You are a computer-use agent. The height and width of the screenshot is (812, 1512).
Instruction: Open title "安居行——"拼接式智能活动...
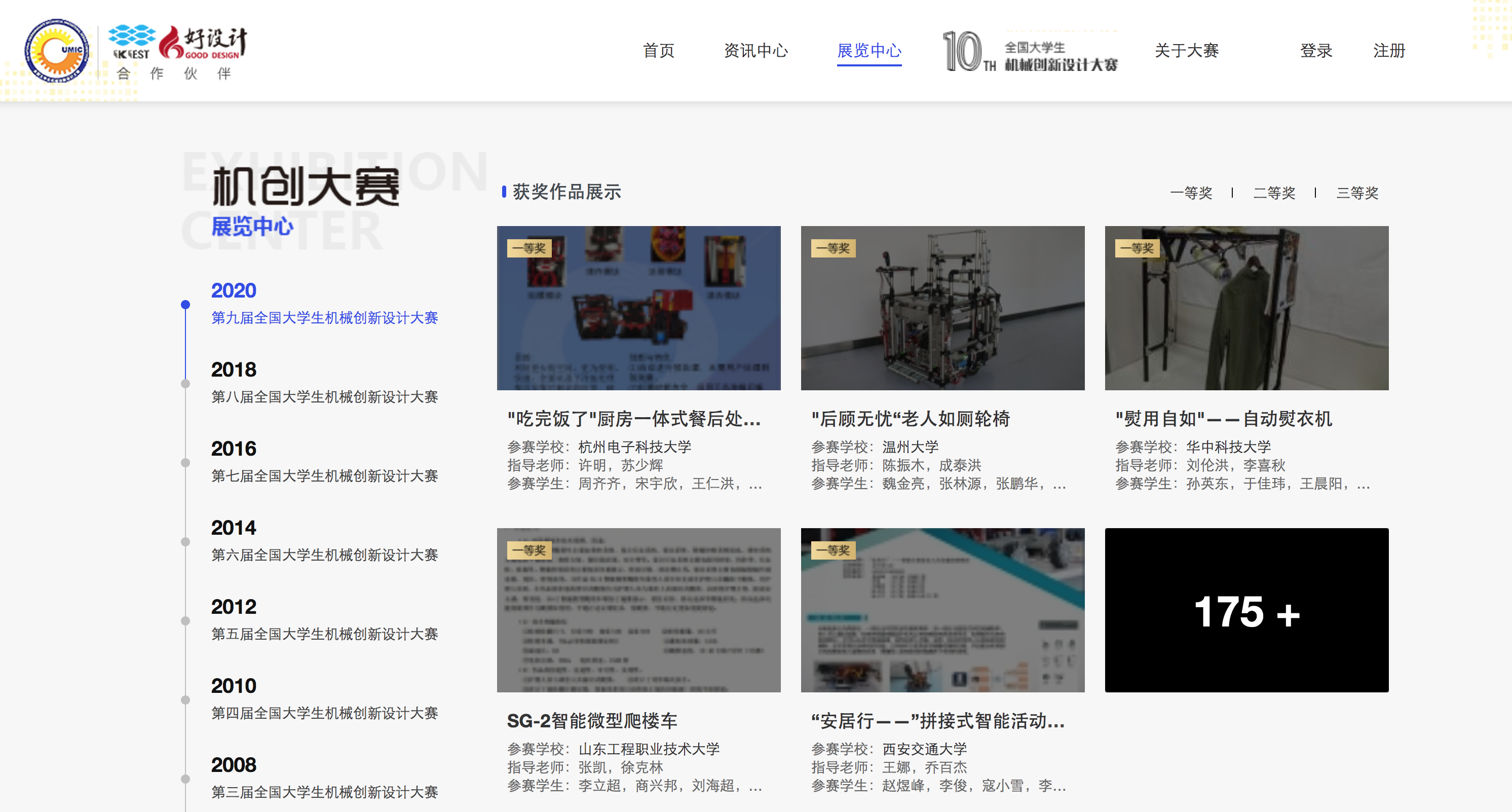[938, 721]
